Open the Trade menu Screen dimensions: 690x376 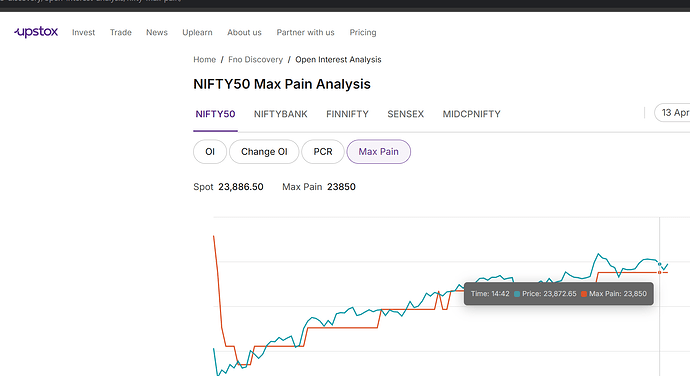point(121,33)
